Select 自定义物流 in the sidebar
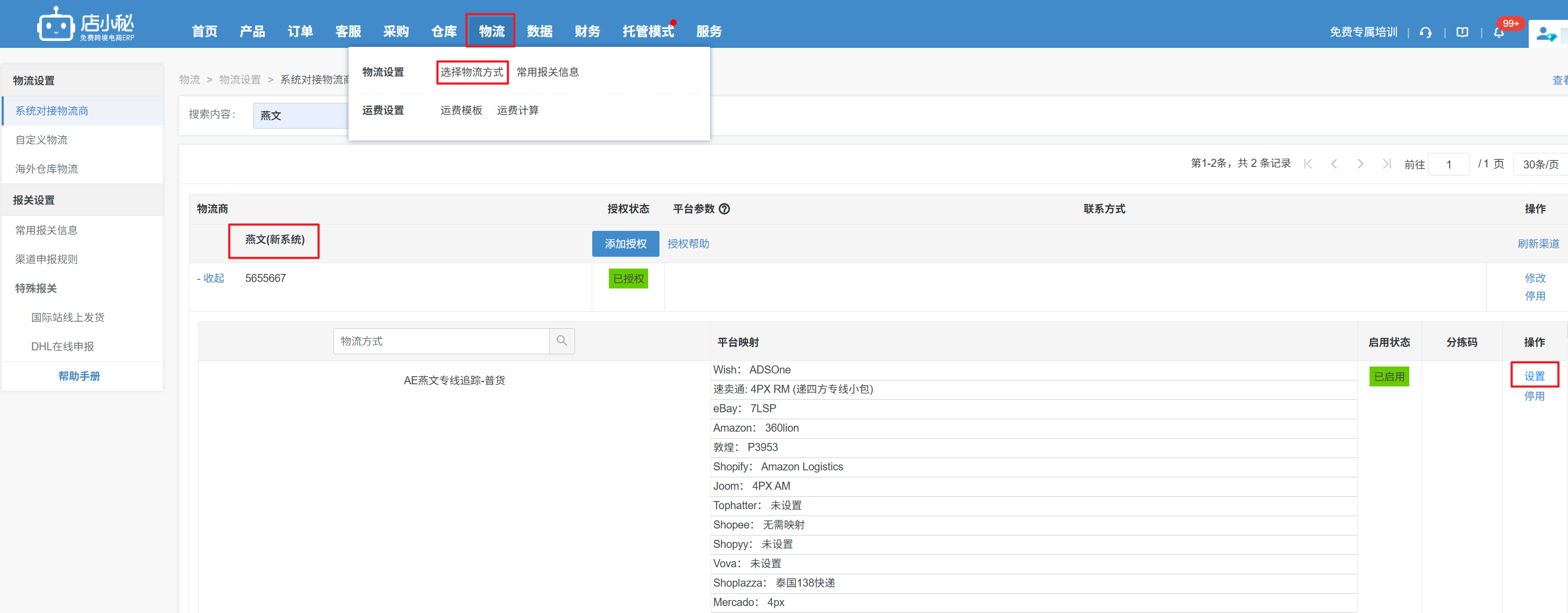This screenshot has height=613, width=1568. (41, 139)
